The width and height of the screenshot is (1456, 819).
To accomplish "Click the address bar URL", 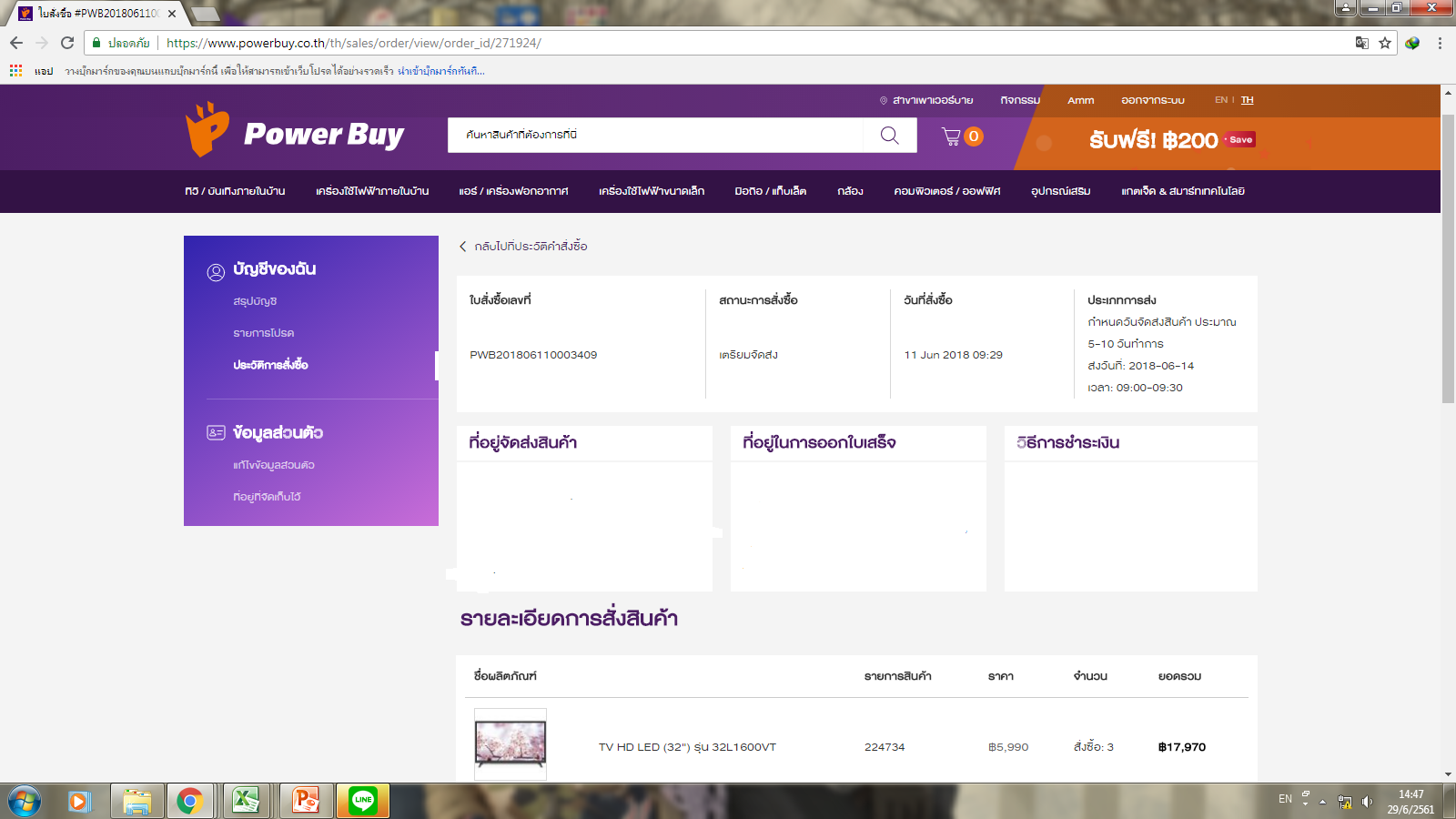I will pos(354,43).
